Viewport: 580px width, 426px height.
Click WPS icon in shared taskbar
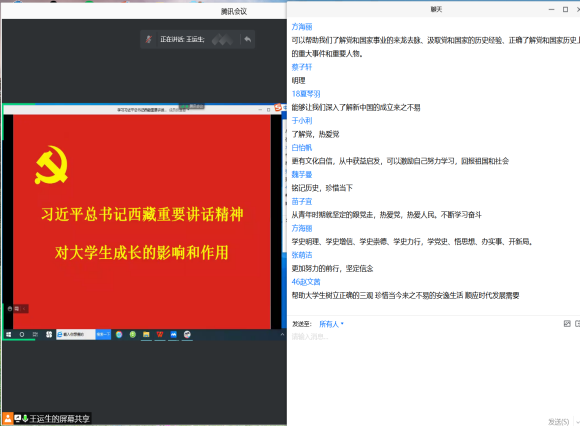coord(160,335)
